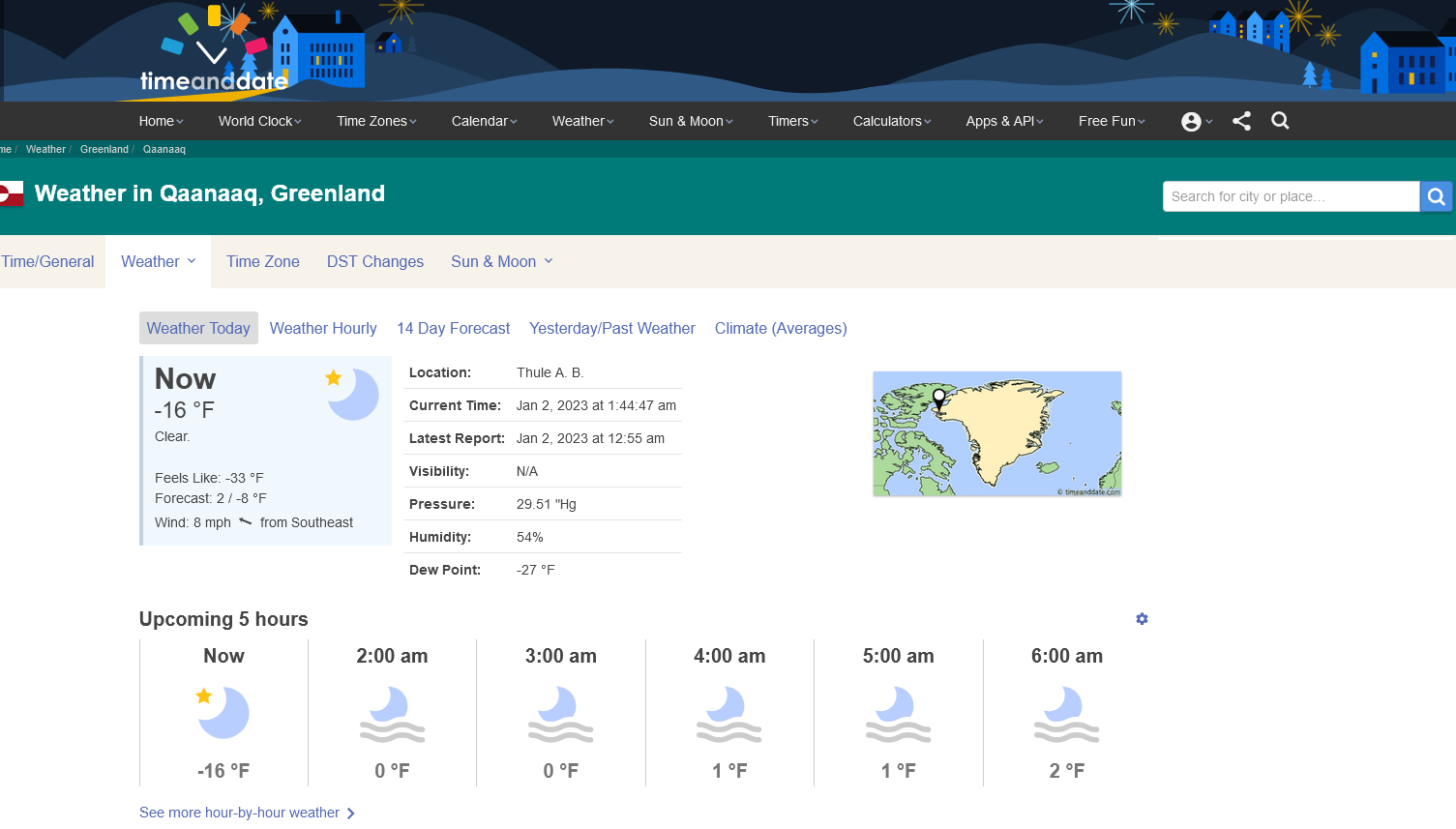Click the 3:00 am weather icon
The height and width of the screenshot is (829, 1456).
pos(561,714)
